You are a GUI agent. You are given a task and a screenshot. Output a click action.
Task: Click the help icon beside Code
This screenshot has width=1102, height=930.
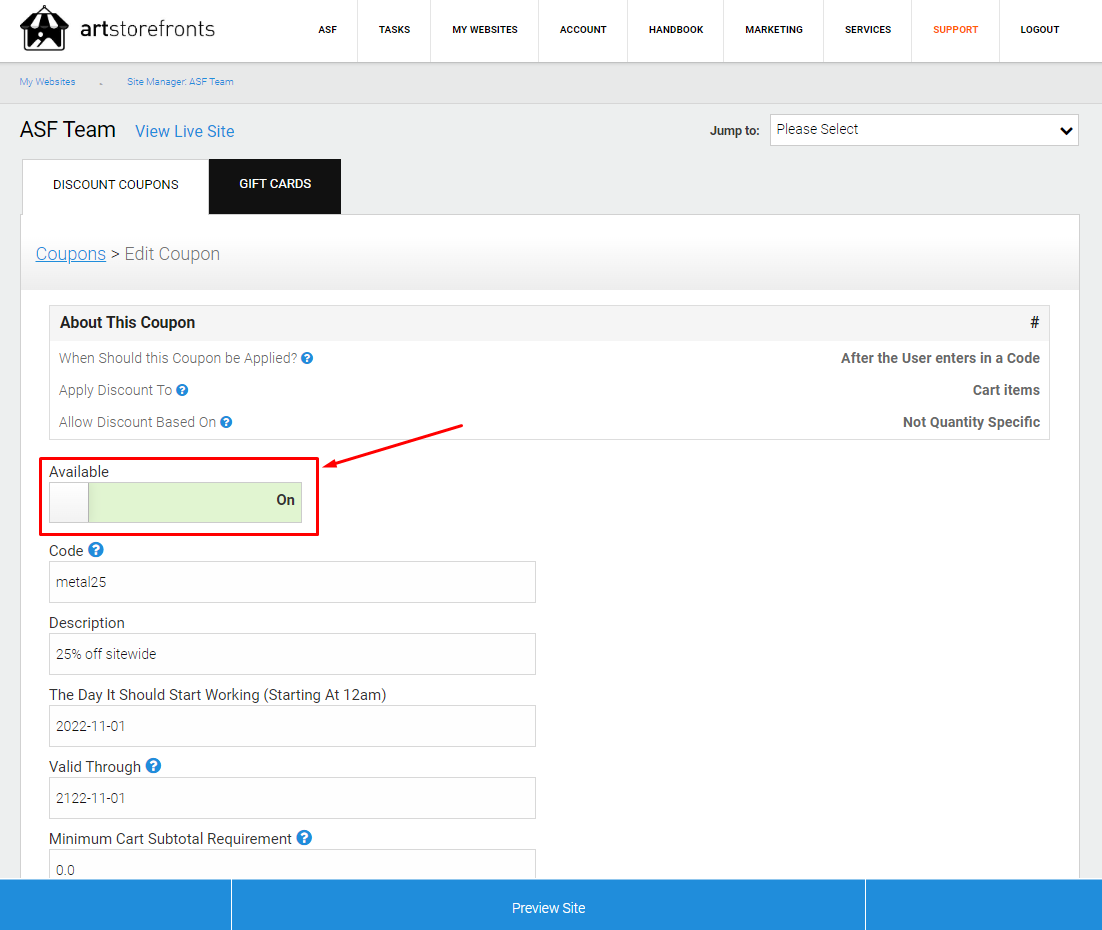point(96,550)
